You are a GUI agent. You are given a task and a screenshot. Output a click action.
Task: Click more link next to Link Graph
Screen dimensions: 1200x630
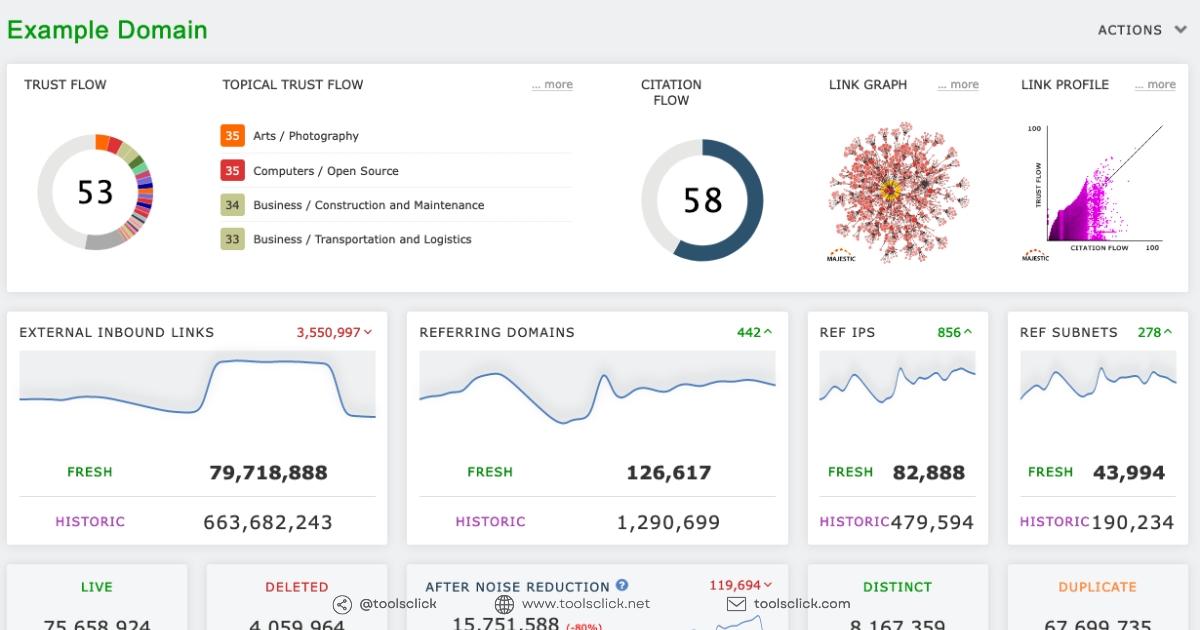pyautogui.click(x=958, y=85)
